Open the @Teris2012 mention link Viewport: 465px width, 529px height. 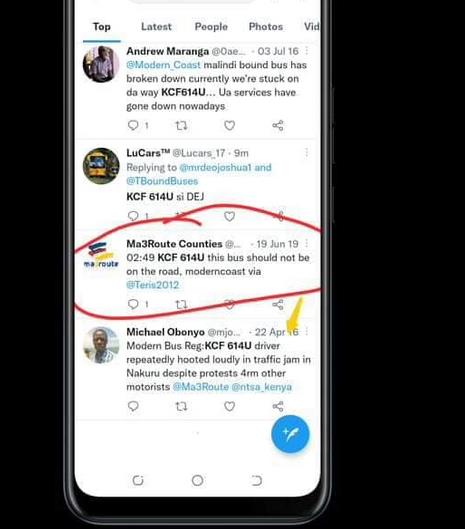click(153, 285)
